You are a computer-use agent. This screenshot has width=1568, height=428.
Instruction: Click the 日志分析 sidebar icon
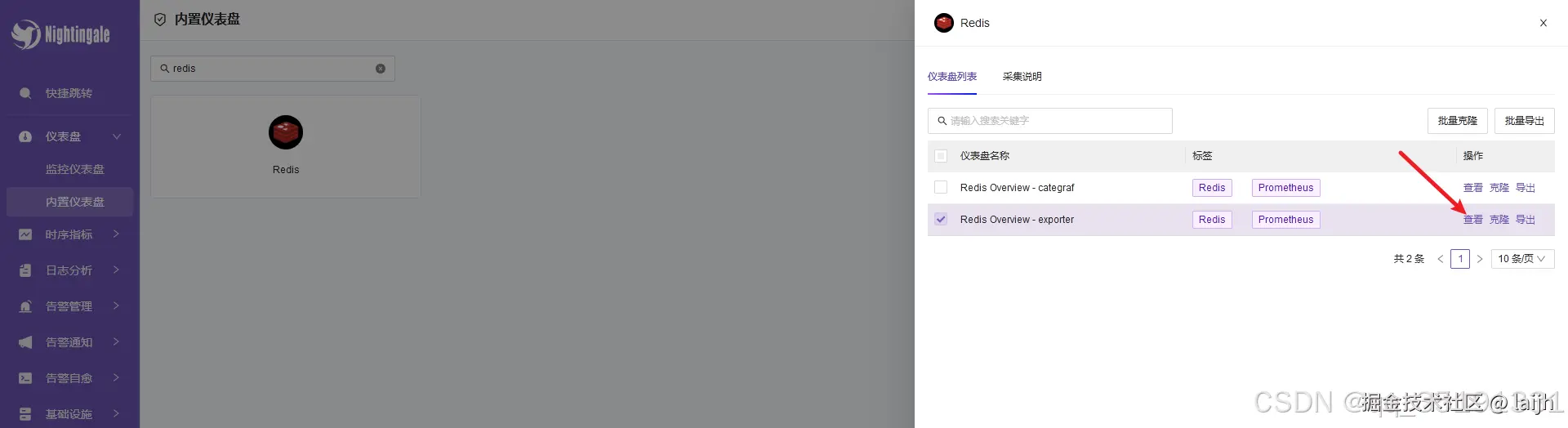point(25,270)
